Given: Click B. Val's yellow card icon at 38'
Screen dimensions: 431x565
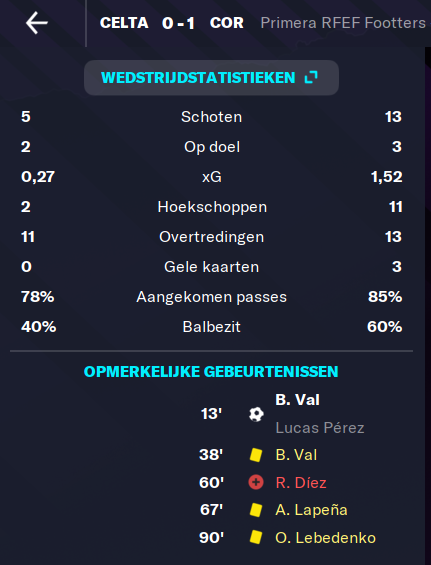Looking at the screenshot, I should click(256, 455).
